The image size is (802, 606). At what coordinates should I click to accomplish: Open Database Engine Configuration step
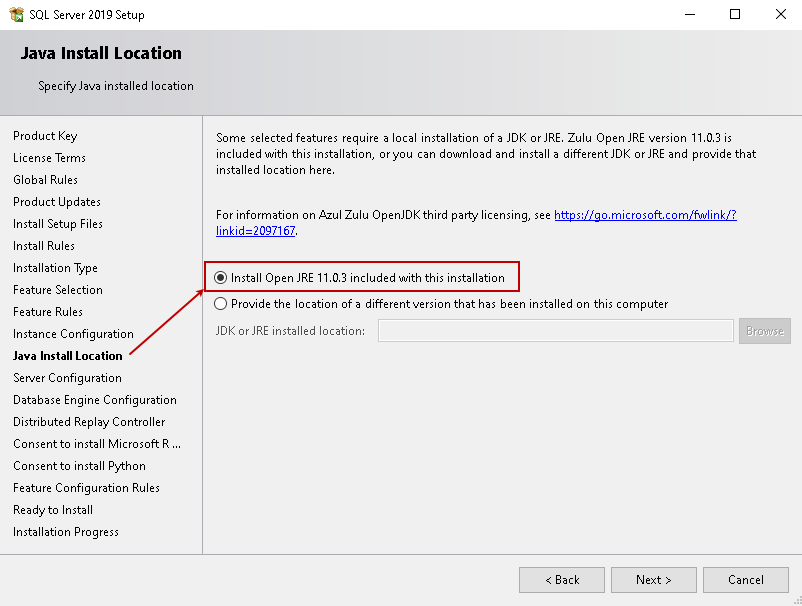[x=95, y=400]
